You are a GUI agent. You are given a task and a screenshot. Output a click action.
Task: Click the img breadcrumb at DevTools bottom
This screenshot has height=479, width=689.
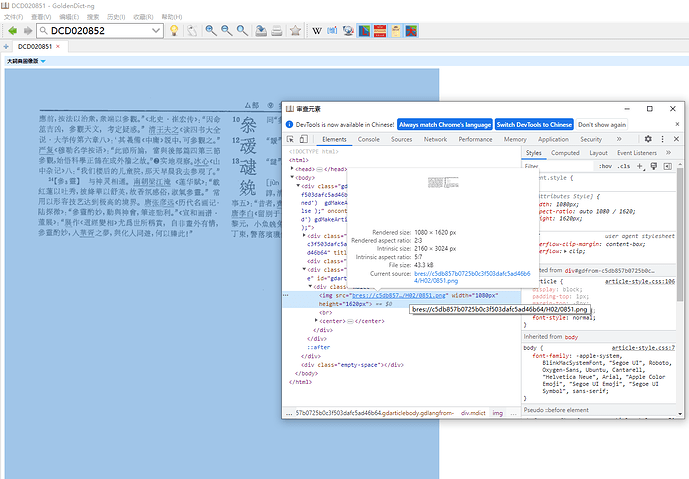coord(497,413)
